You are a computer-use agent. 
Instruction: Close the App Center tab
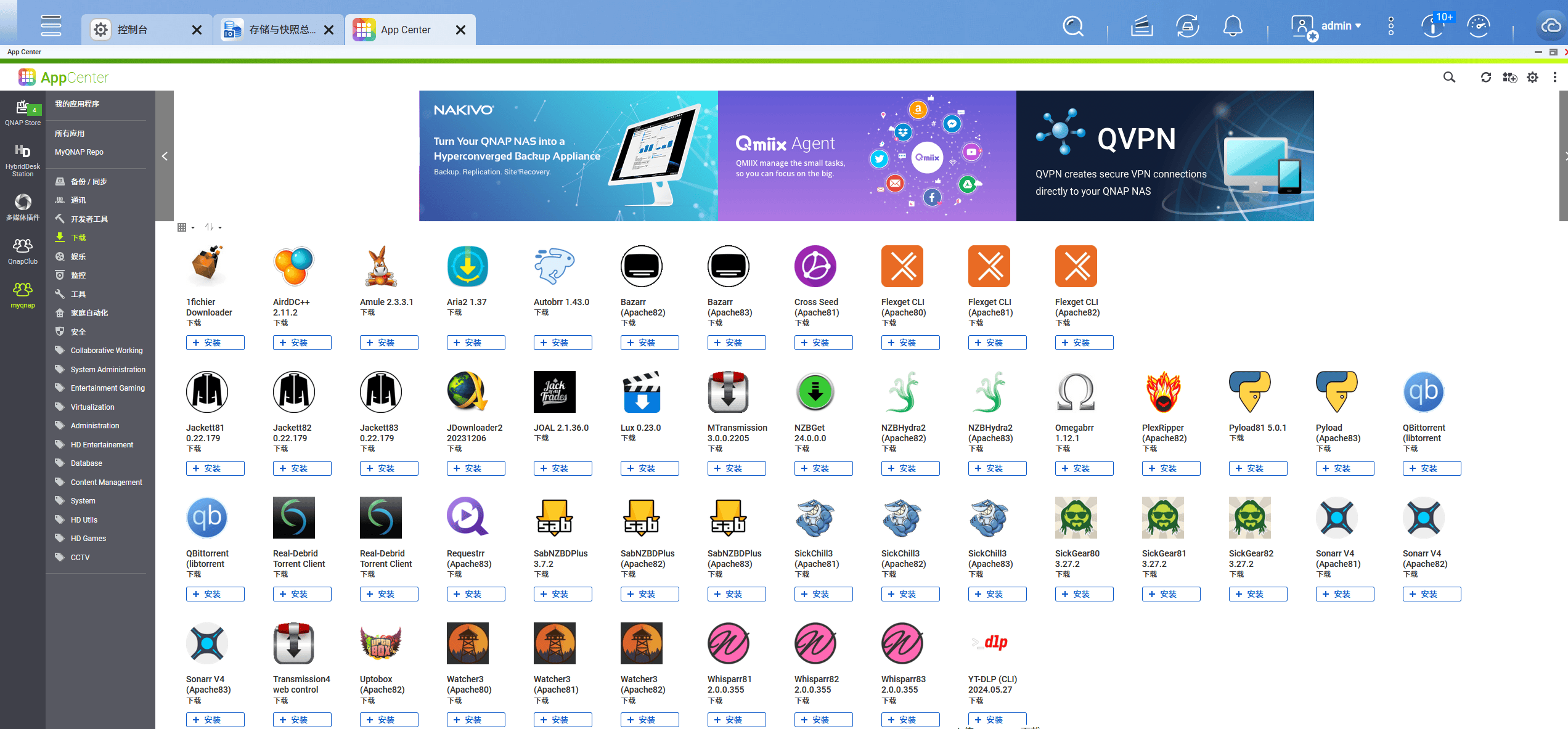pyautogui.click(x=460, y=30)
